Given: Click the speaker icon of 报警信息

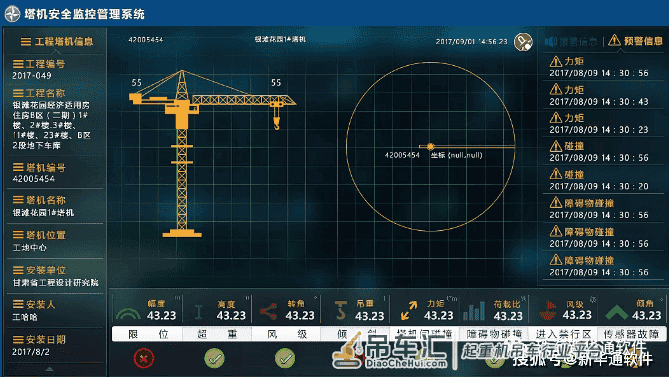Looking at the screenshot, I should (551, 41).
